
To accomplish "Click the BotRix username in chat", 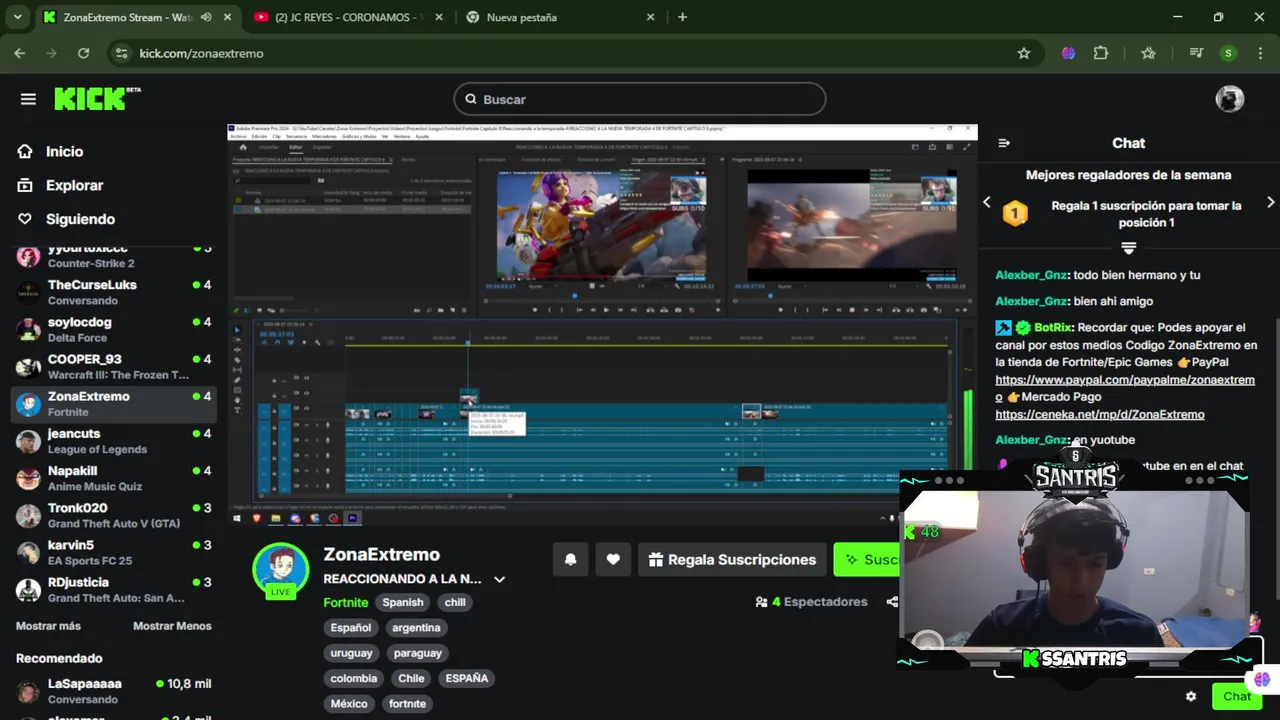I will pos(1053,327).
